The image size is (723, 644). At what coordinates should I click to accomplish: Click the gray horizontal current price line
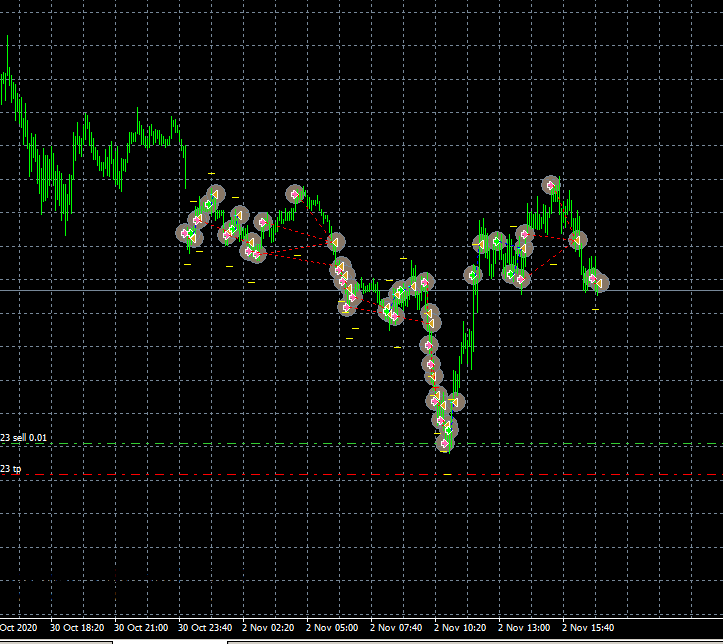click(660, 290)
